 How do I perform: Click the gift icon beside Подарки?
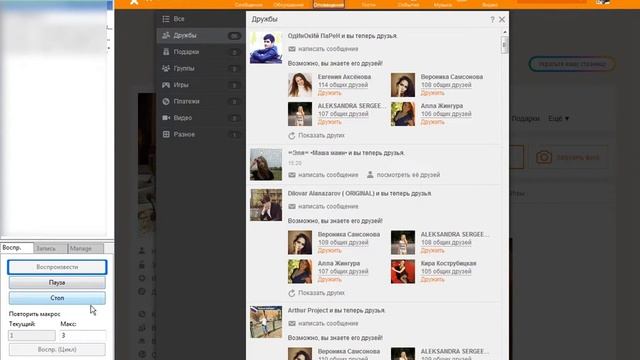(166, 52)
